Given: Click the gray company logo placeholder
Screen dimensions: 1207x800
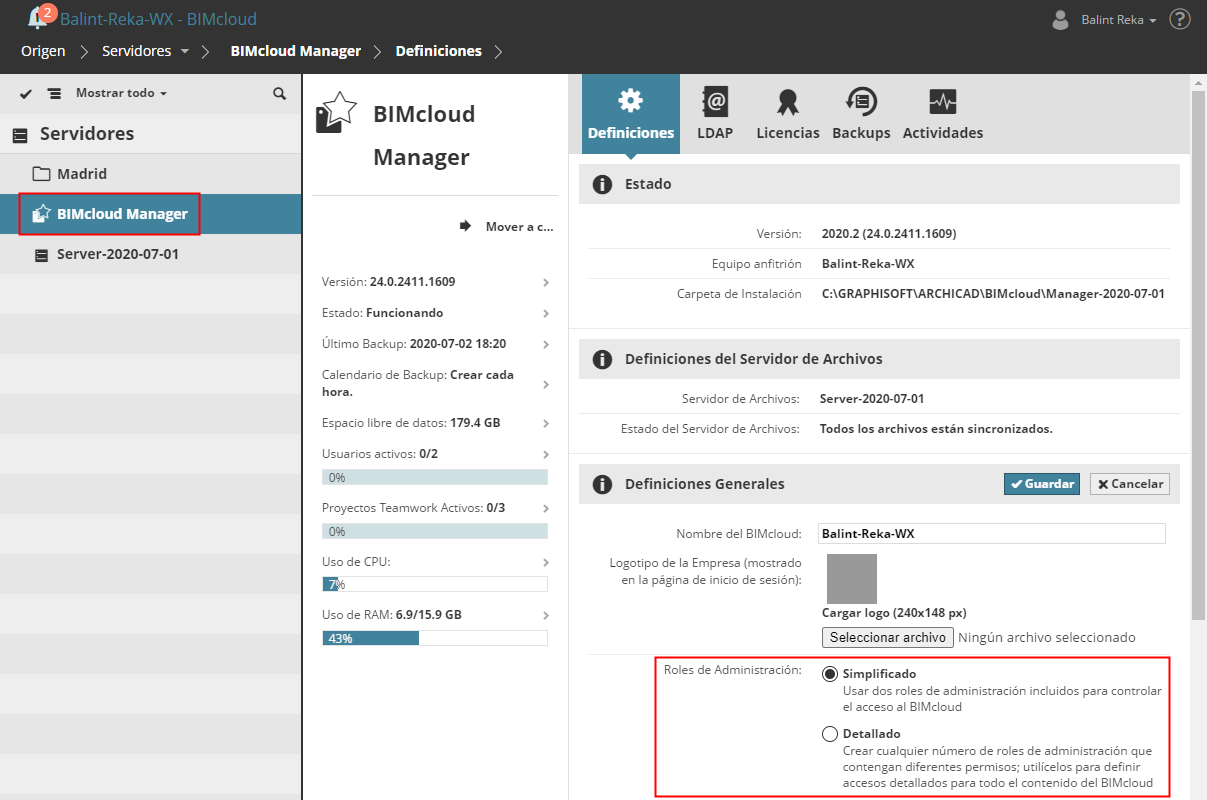Looking at the screenshot, I should (x=852, y=579).
